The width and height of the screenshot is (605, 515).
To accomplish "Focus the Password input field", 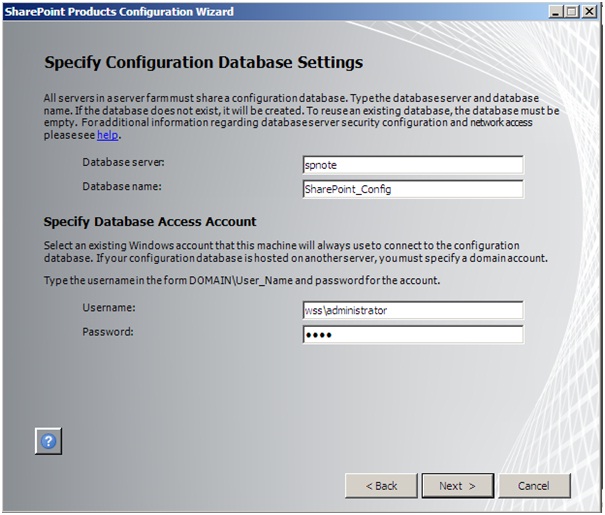I will point(413,334).
